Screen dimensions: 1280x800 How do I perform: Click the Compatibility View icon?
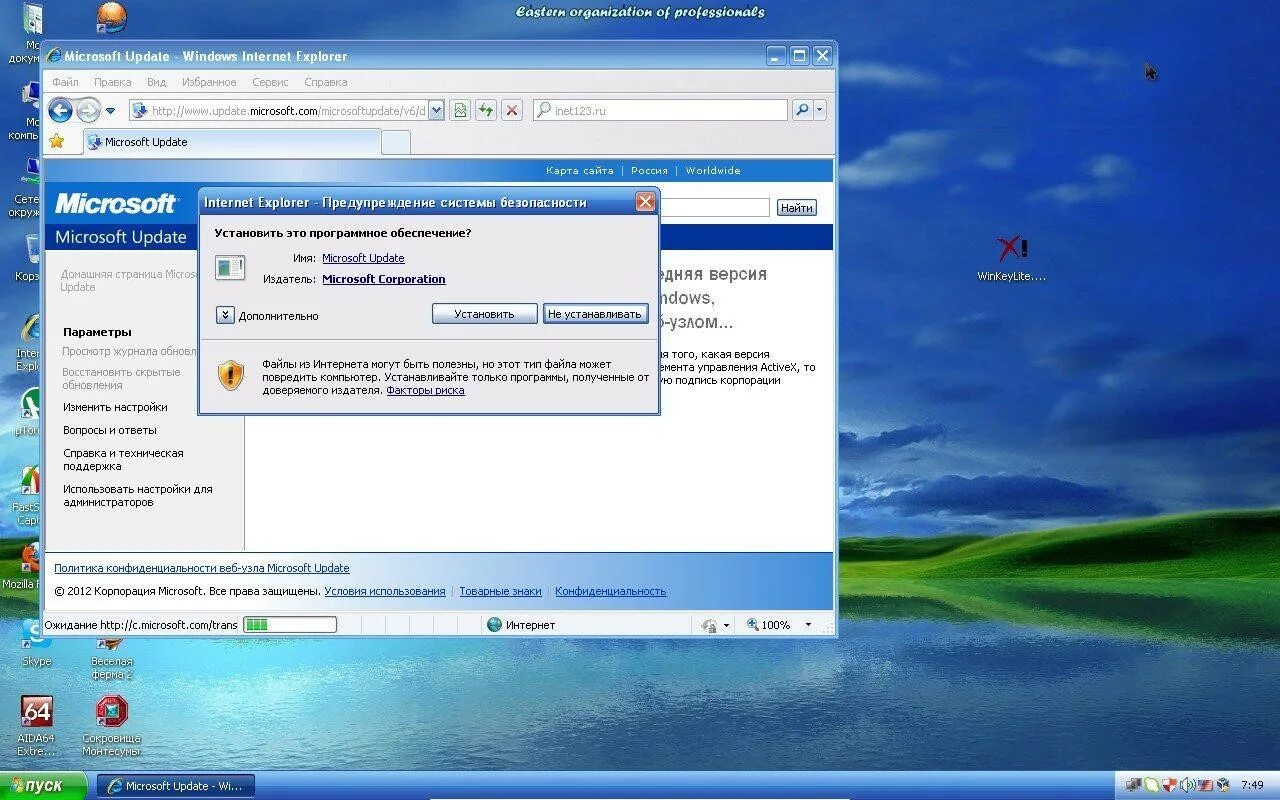[x=459, y=111]
